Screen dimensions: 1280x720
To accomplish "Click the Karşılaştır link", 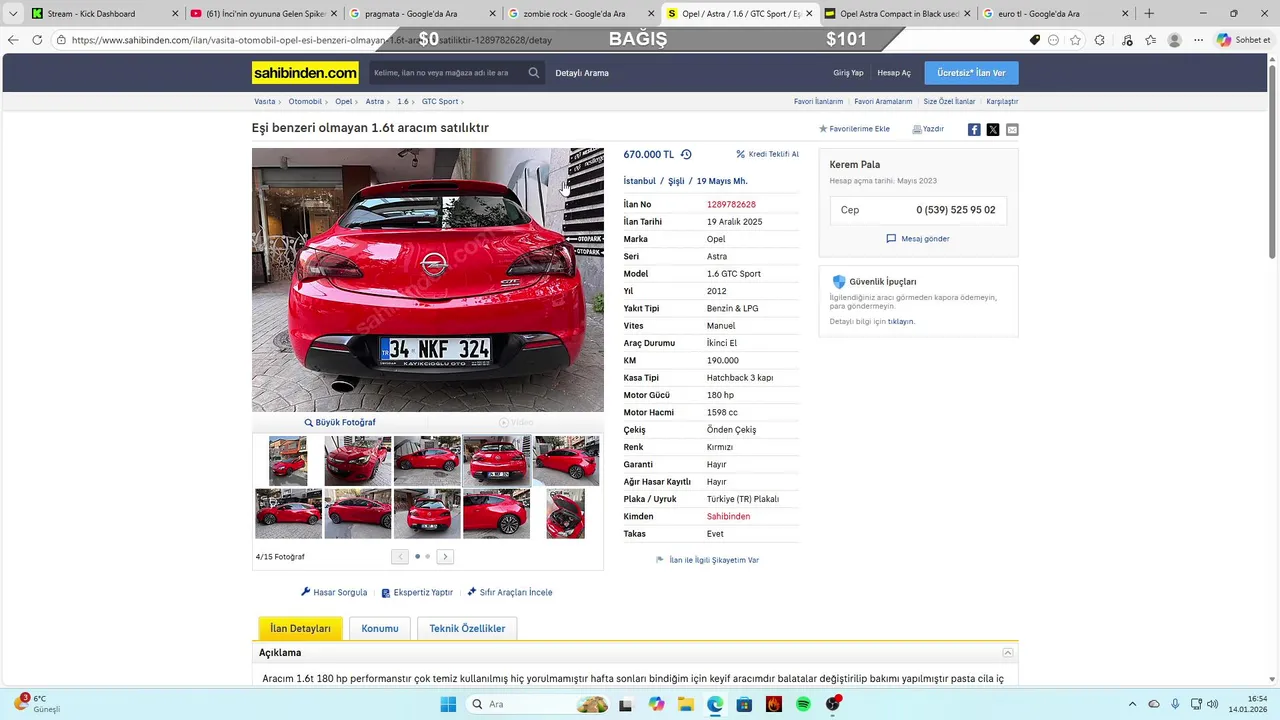I will pyautogui.click(x=1002, y=102).
